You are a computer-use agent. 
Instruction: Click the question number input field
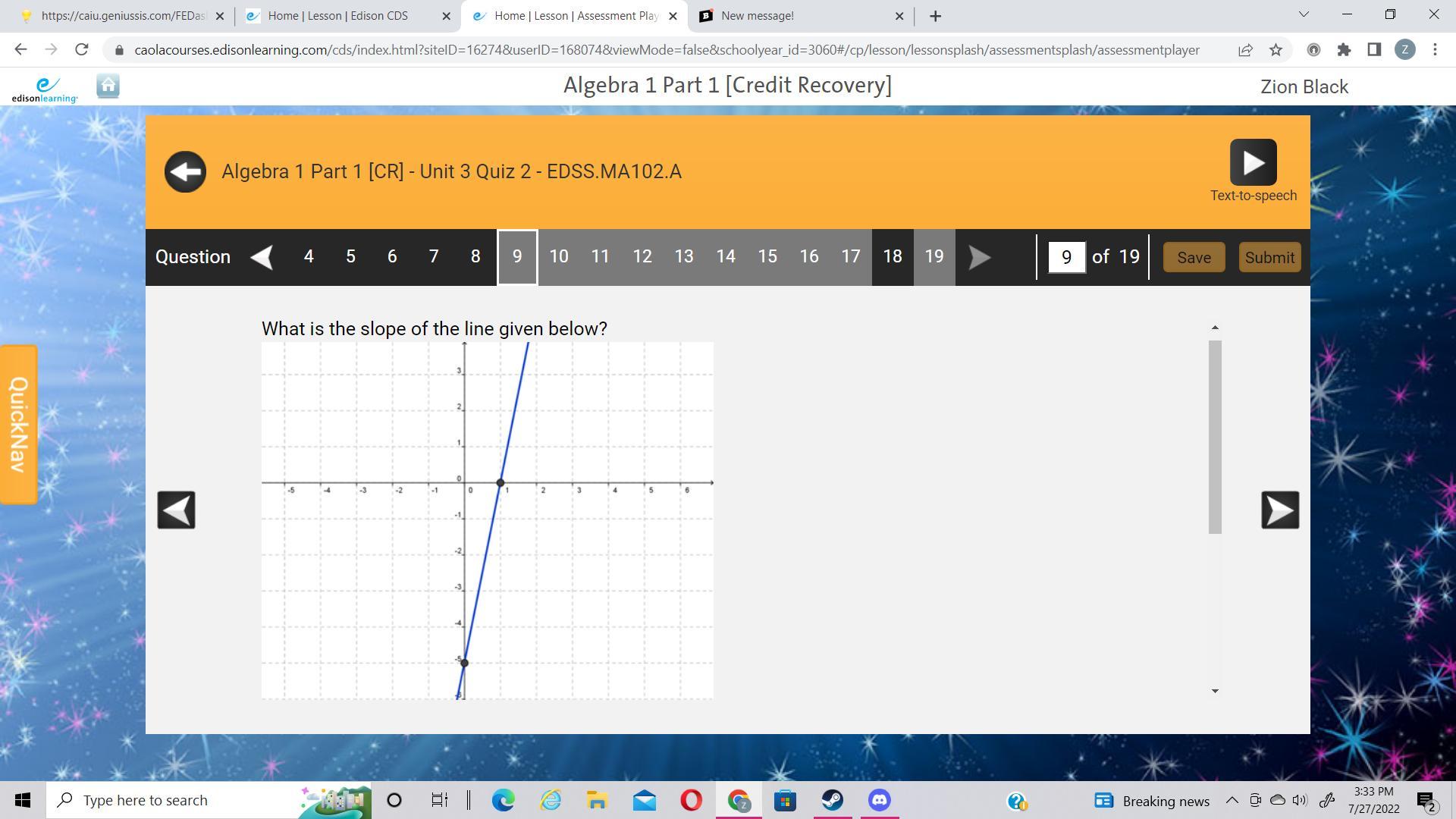click(x=1066, y=258)
